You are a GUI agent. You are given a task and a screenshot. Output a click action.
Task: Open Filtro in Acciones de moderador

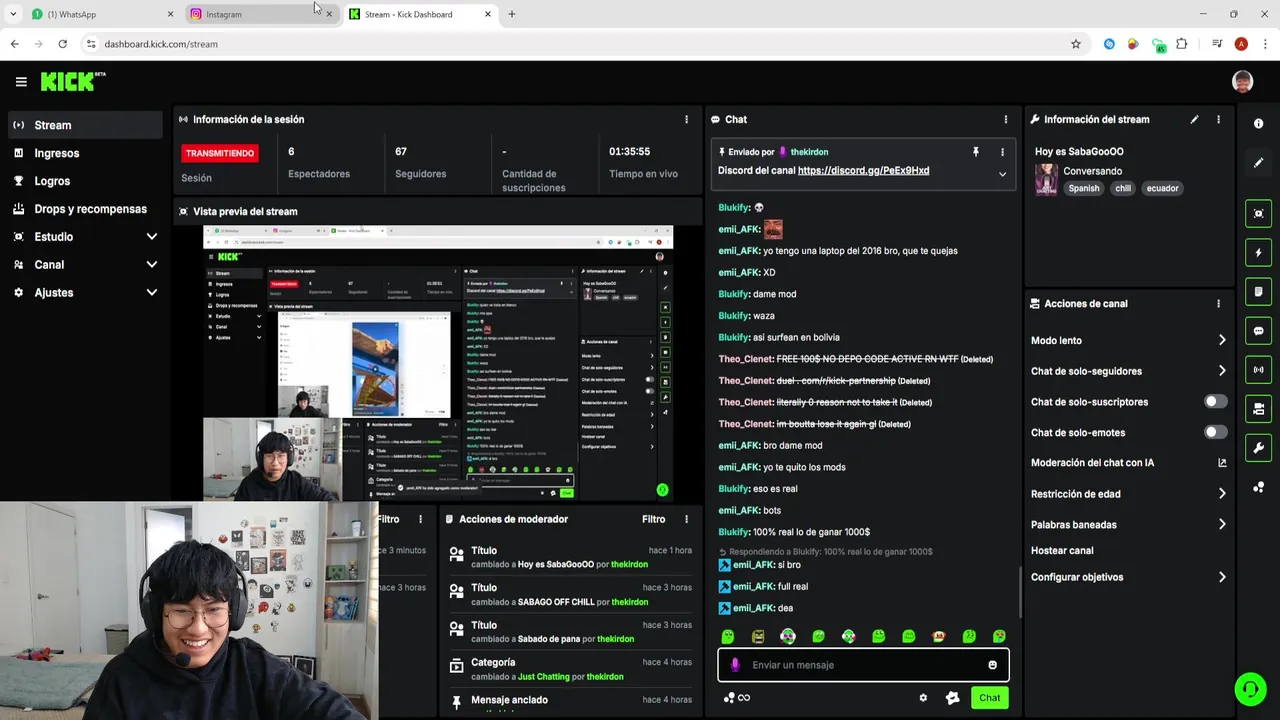tap(653, 519)
